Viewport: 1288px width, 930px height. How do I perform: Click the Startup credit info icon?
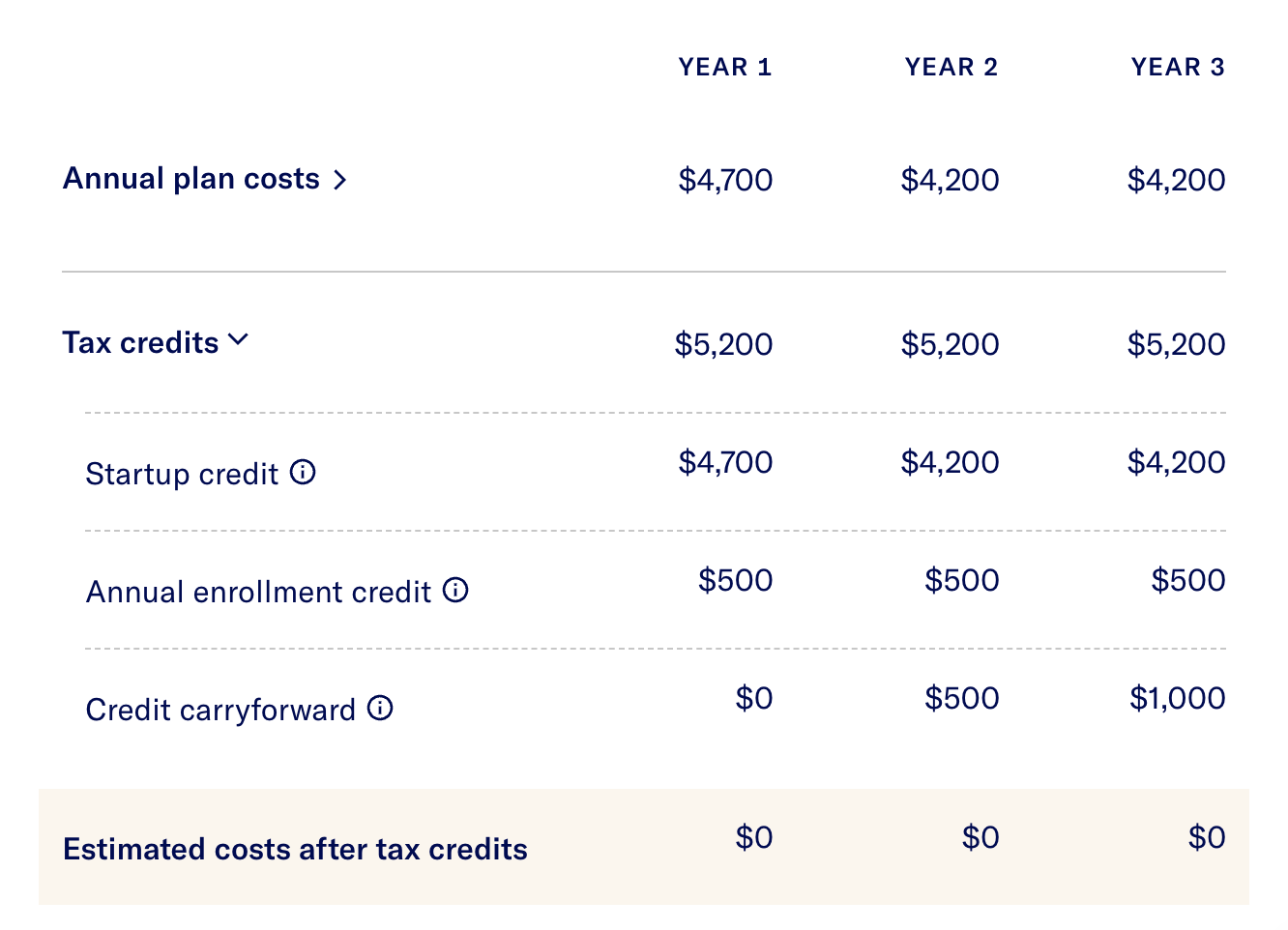point(303,473)
